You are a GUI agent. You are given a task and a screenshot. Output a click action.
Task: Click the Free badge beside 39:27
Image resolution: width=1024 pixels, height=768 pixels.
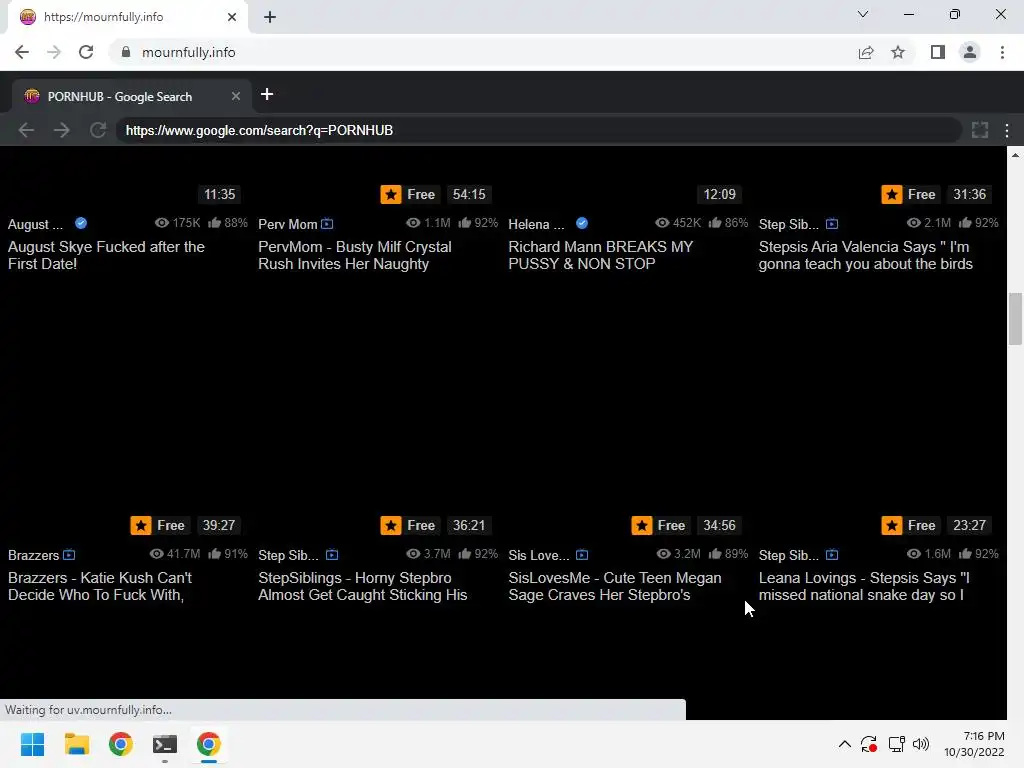(x=160, y=526)
